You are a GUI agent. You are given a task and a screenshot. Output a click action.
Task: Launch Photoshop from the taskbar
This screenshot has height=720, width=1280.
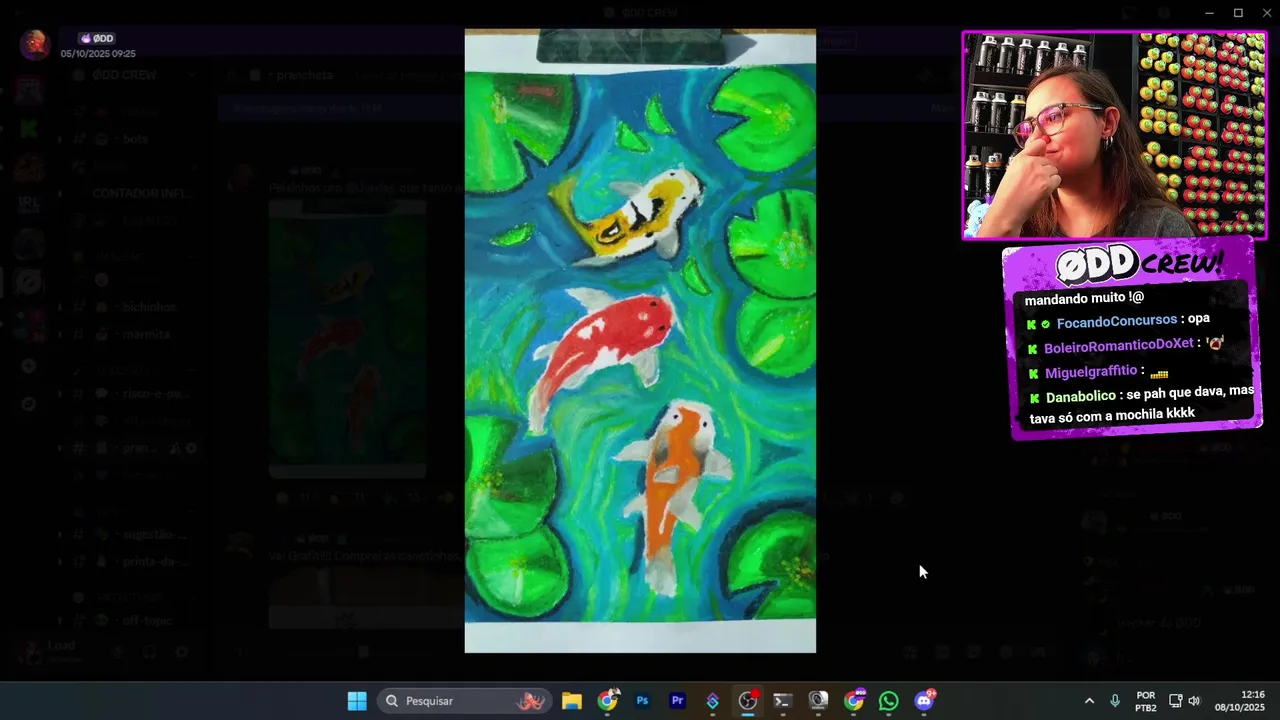[642, 701]
